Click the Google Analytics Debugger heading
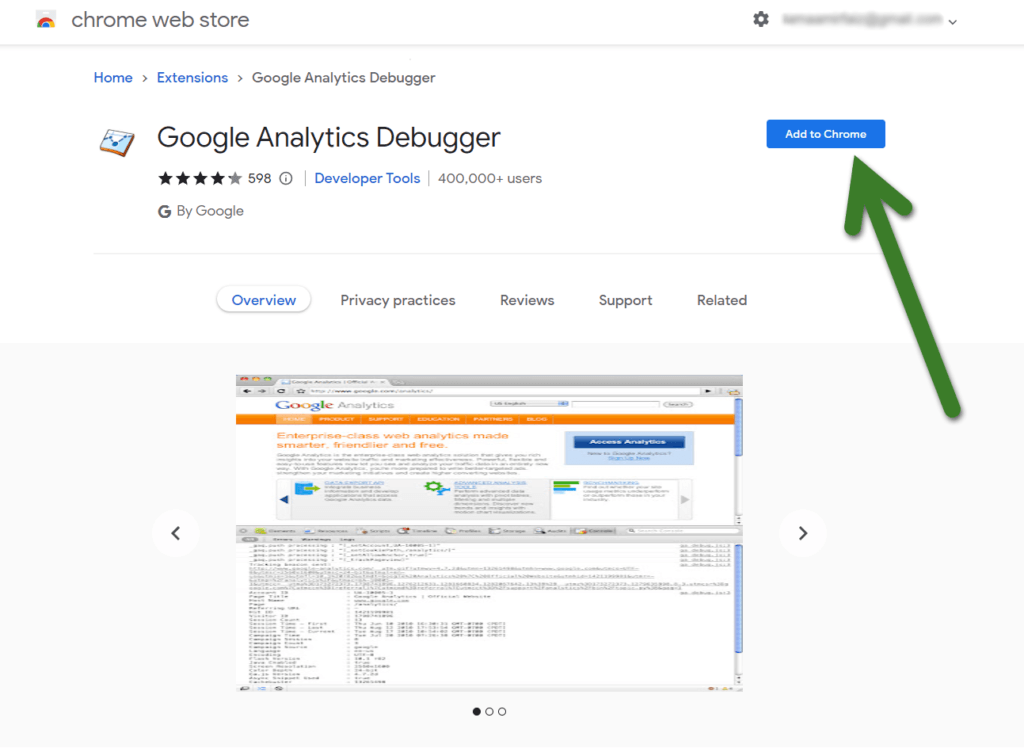 328,138
